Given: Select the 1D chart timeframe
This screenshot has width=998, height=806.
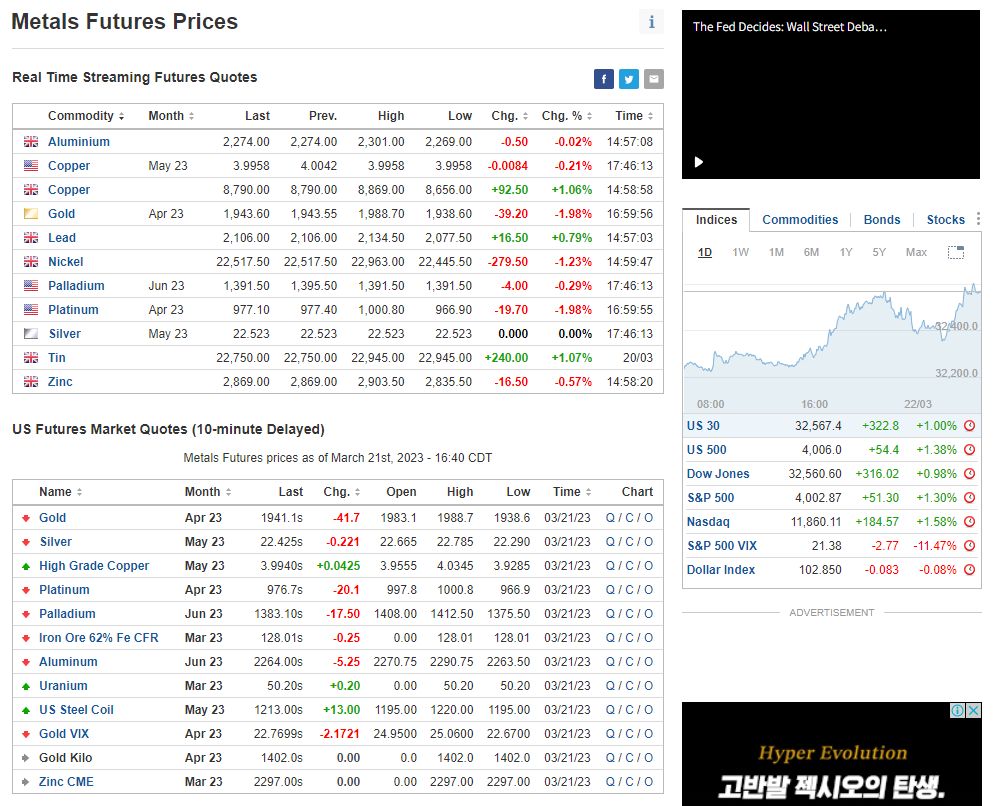Looking at the screenshot, I should pyautogui.click(x=705, y=252).
